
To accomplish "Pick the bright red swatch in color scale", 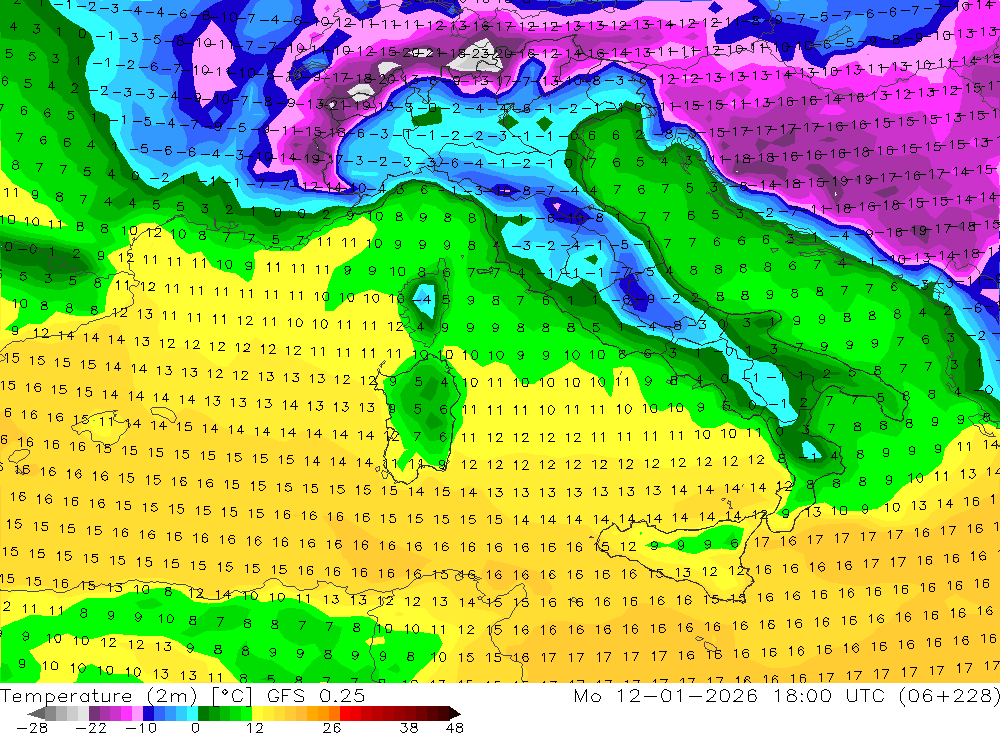I will [x=345, y=713].
